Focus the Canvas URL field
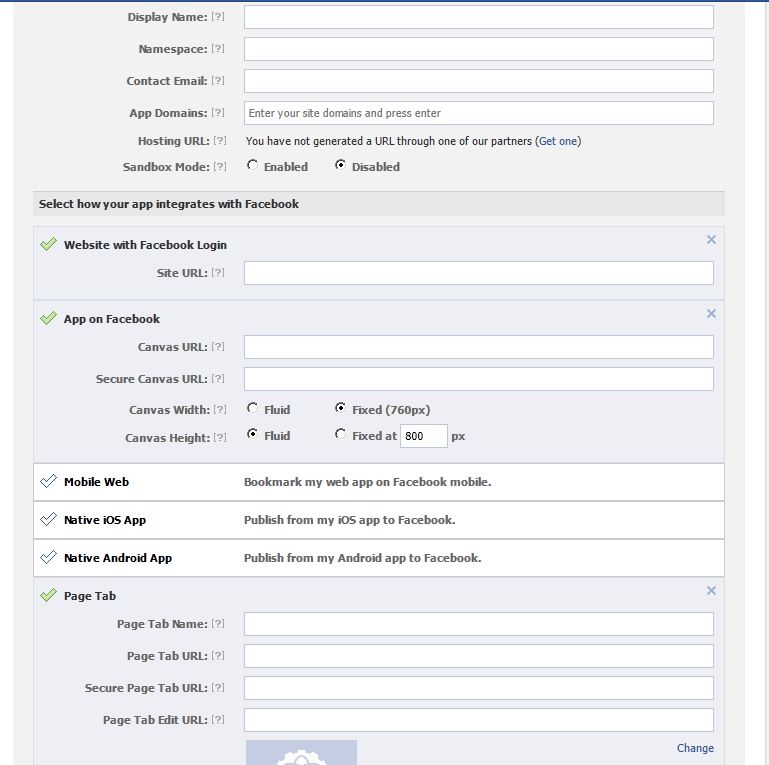769x765 pixels. coord(479,347)
